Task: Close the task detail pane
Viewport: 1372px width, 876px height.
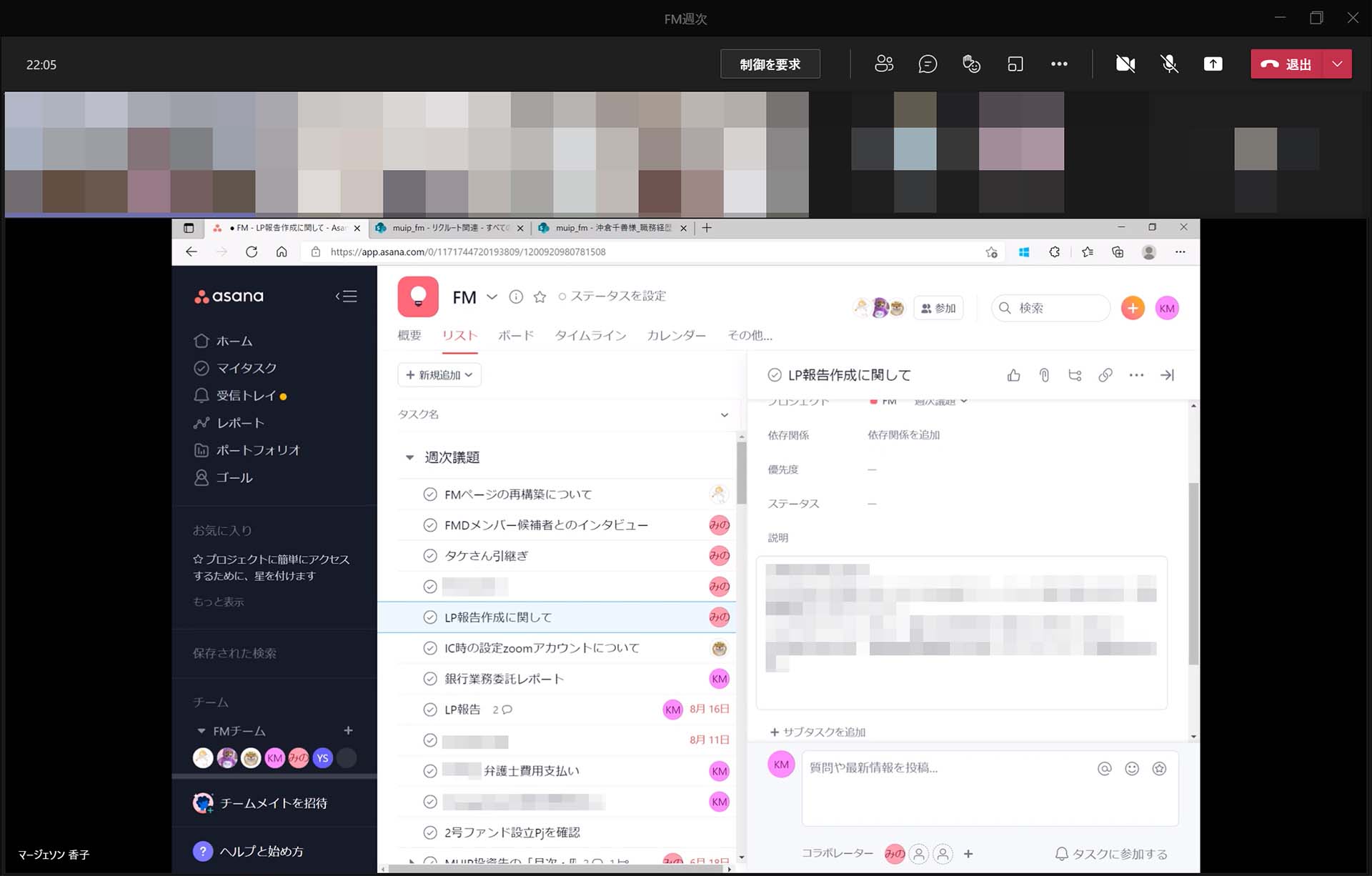Action: [x=1167, y=375]
